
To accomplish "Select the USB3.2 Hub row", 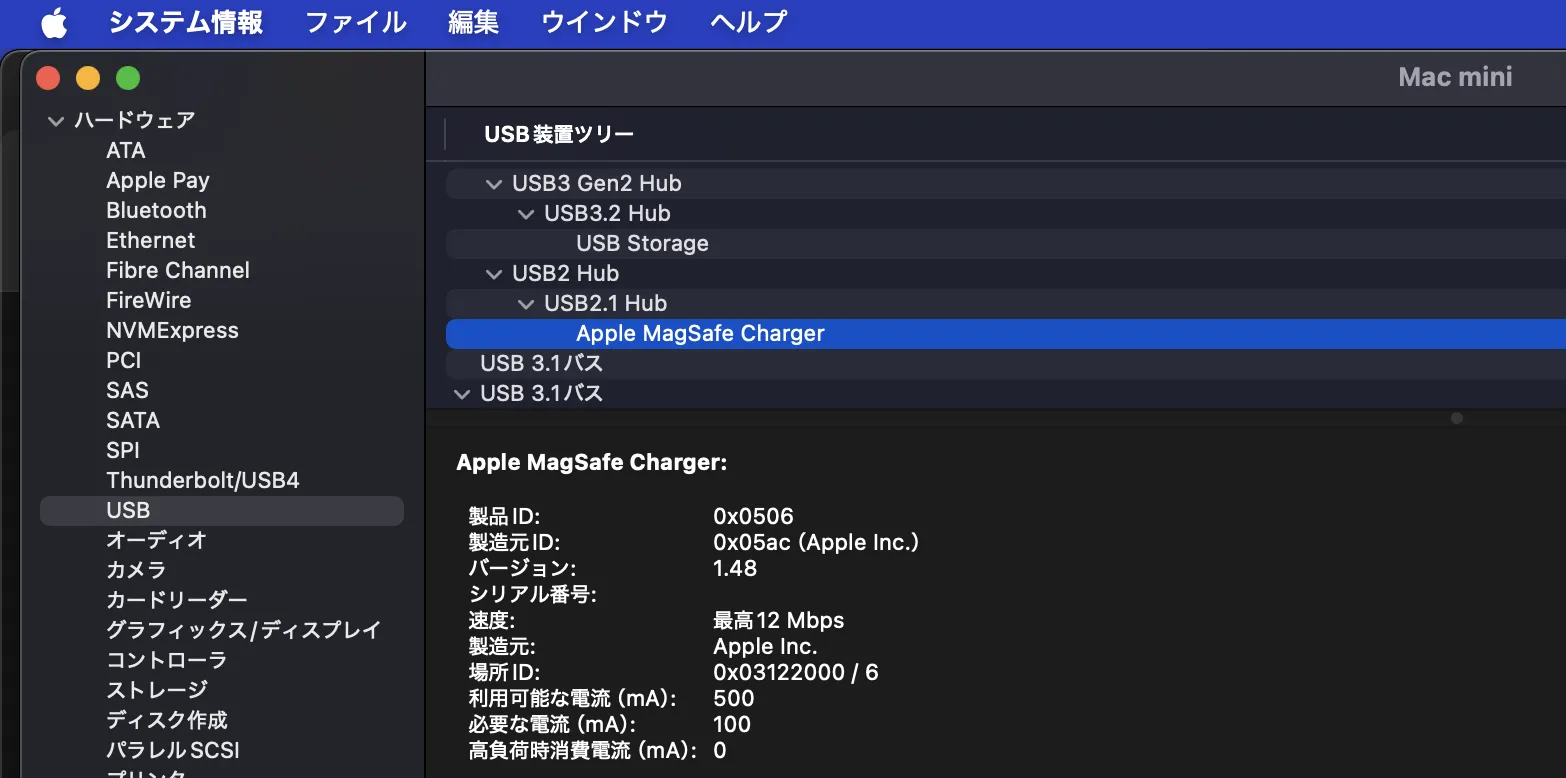I will 1006,214.
